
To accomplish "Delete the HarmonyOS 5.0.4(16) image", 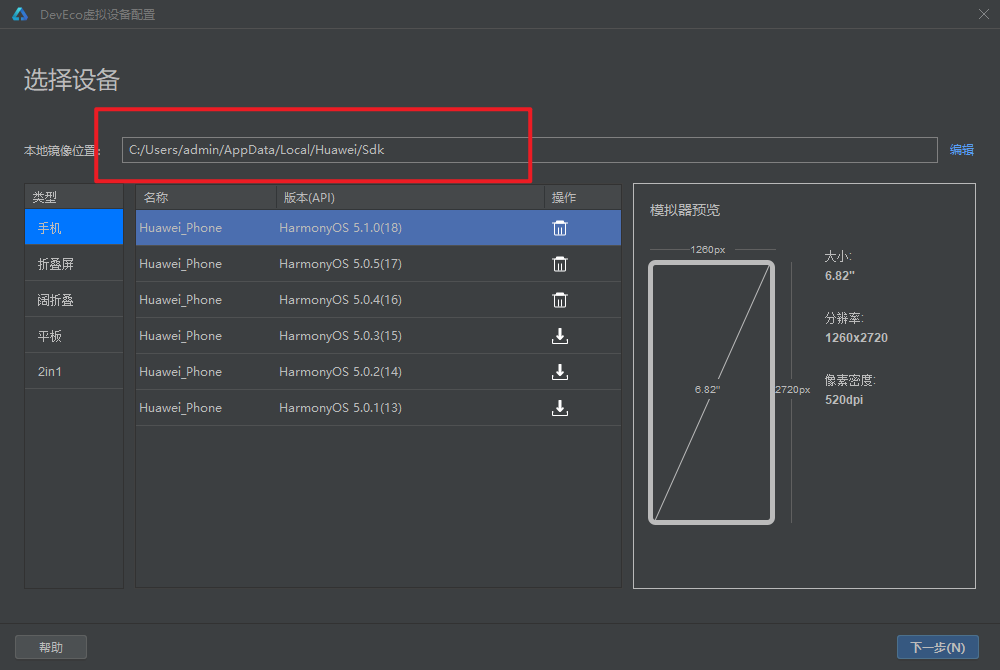I will click(559, 300).
